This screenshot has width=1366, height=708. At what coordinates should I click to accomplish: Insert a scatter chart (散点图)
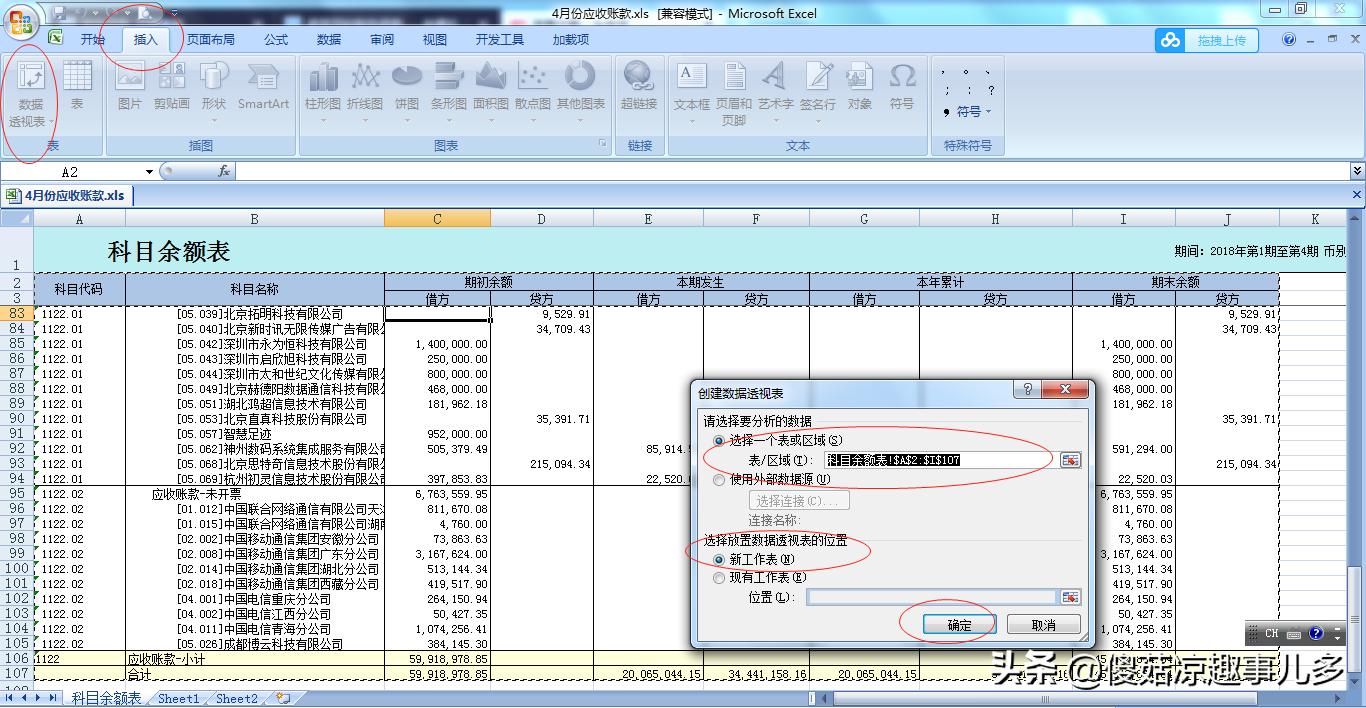[533, 88]
